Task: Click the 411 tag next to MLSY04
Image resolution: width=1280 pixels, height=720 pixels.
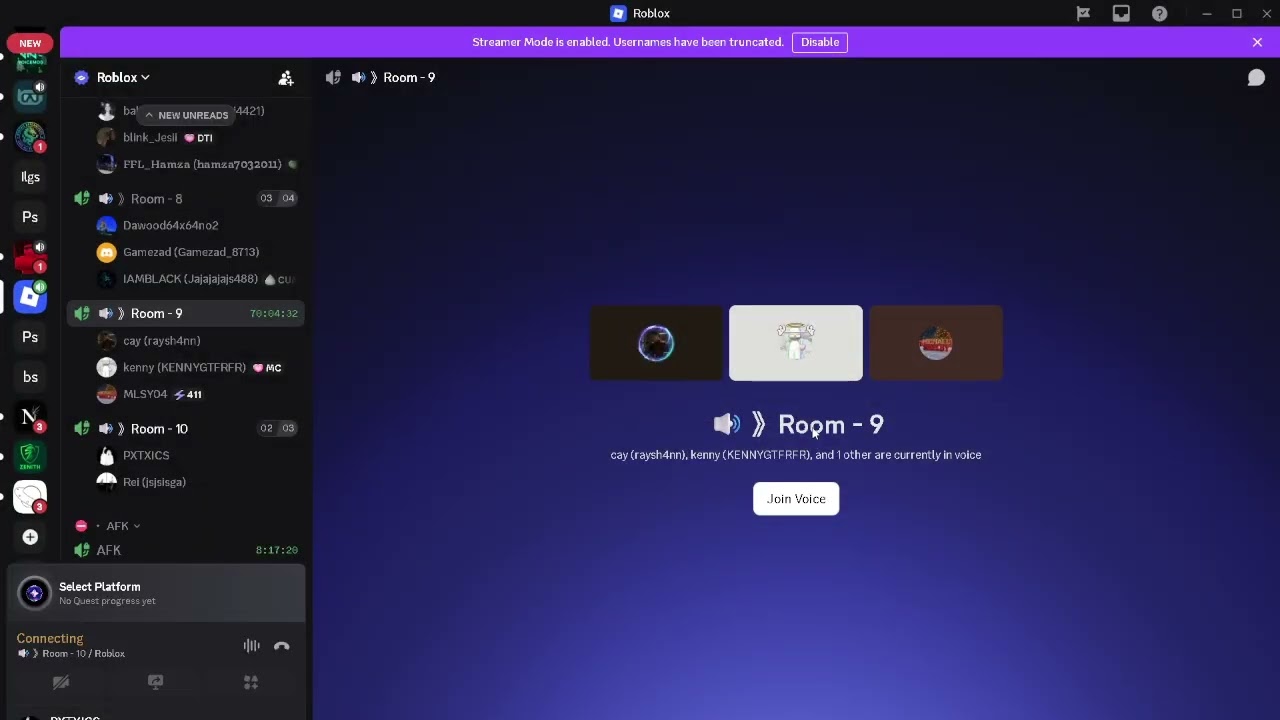Action: [188, 395]
